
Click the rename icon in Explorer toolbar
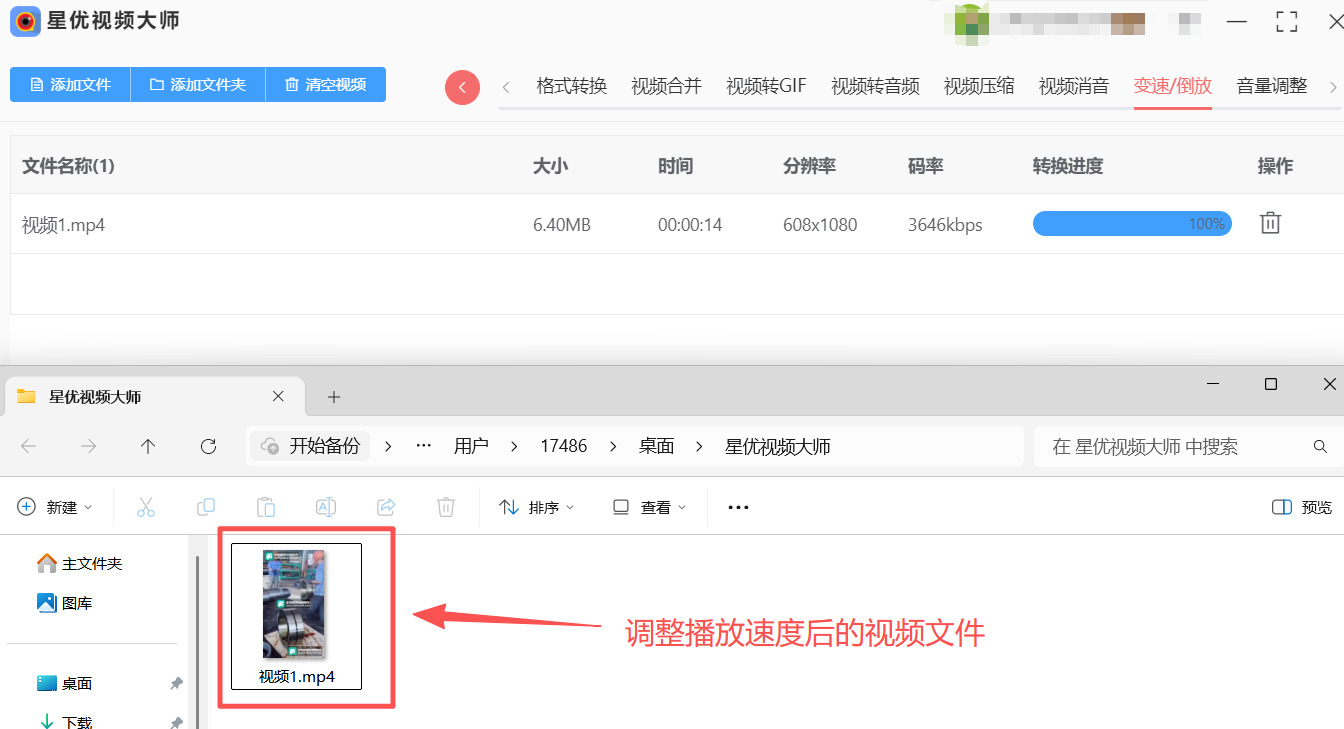(x=326, y=507)
